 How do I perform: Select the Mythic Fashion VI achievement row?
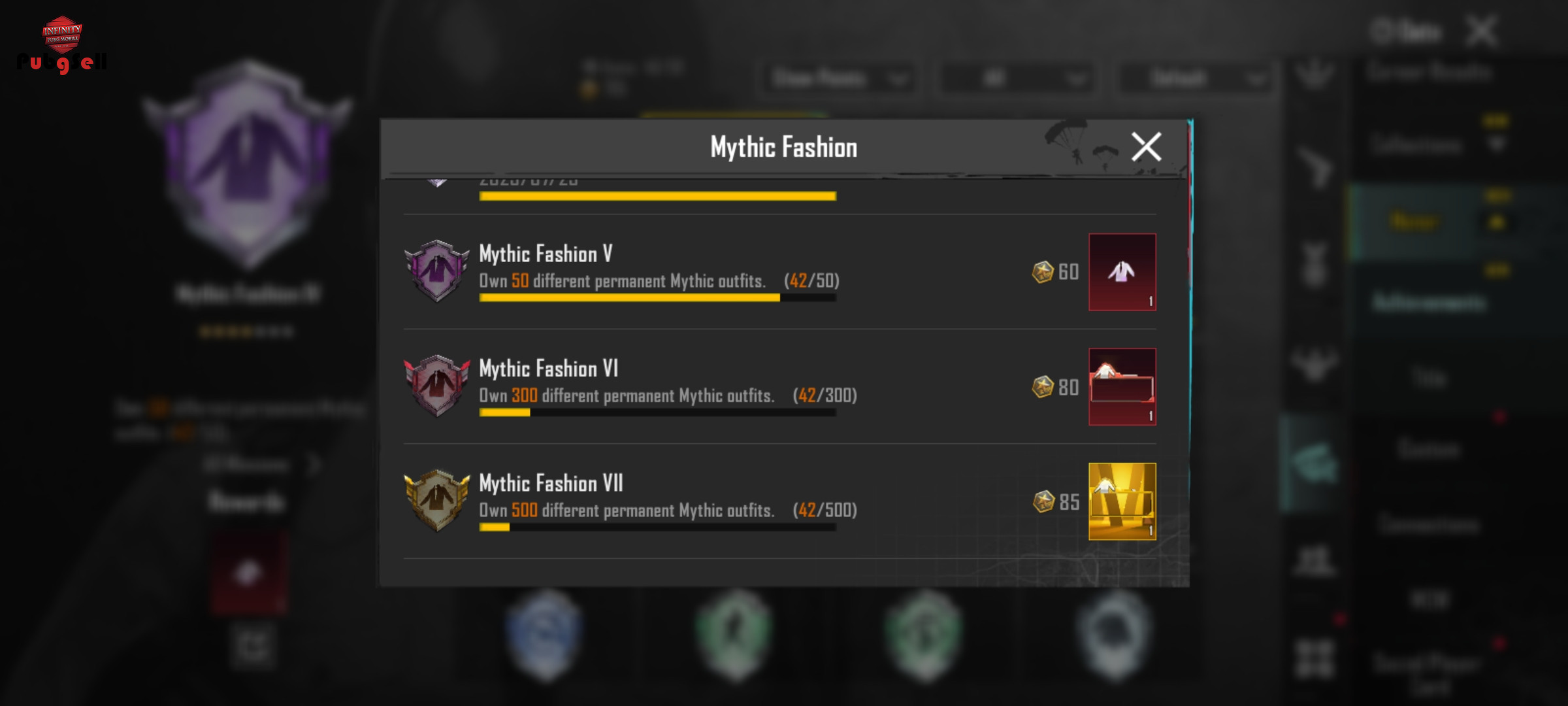780,386
